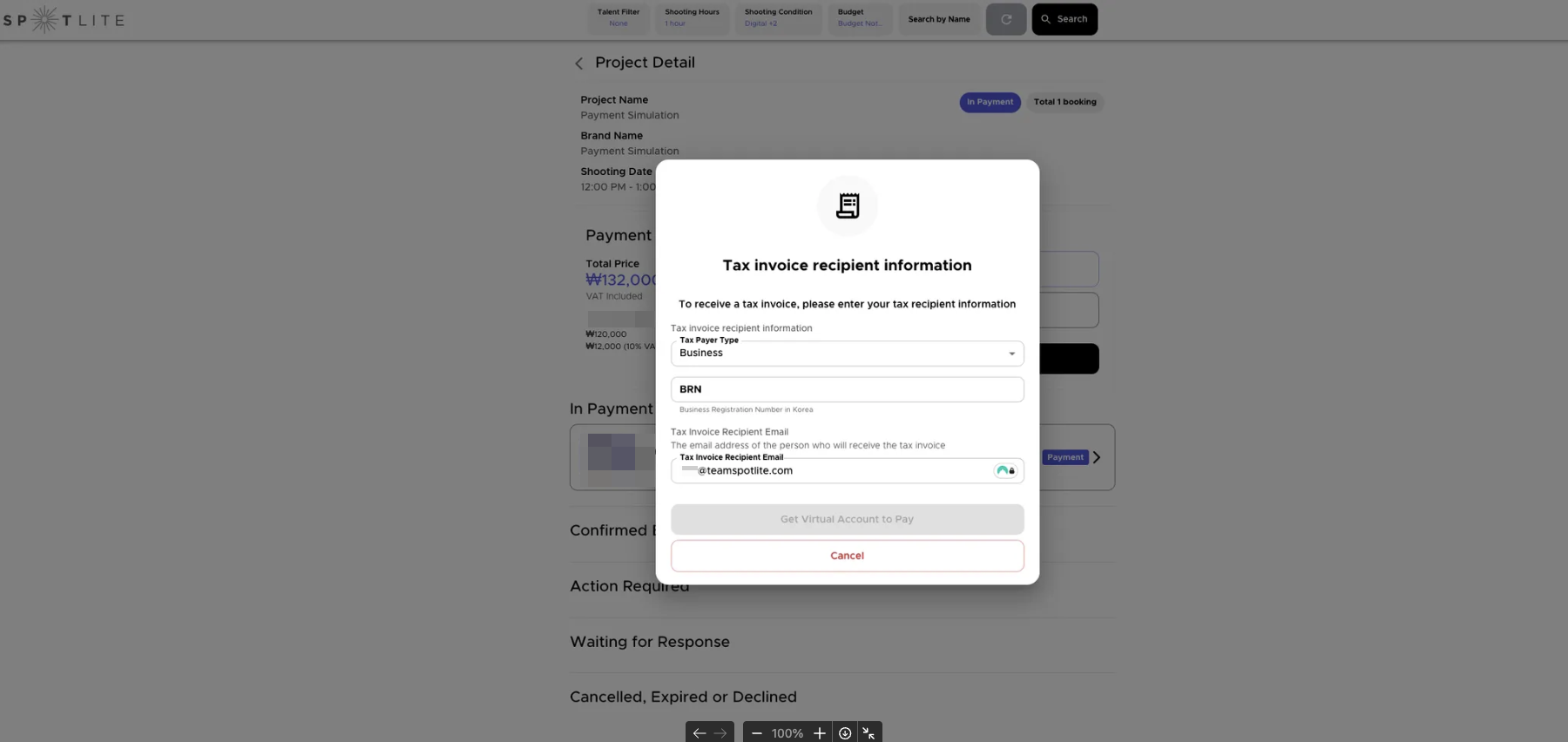Click the back arrow beside Project Detail
The height and width of the screenshot is (742, 1568).
tap(579, 64)
